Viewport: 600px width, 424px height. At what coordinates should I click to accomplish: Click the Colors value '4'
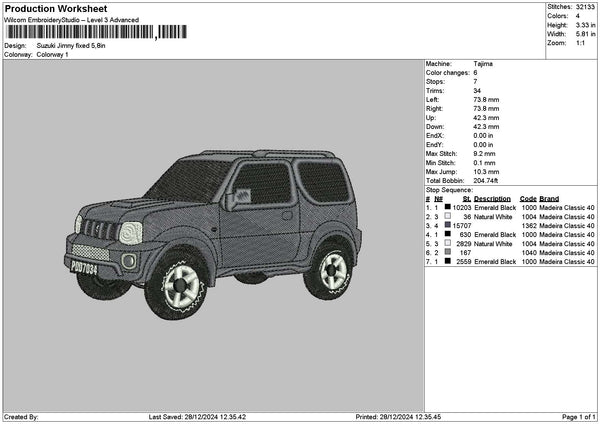[577, 16]
